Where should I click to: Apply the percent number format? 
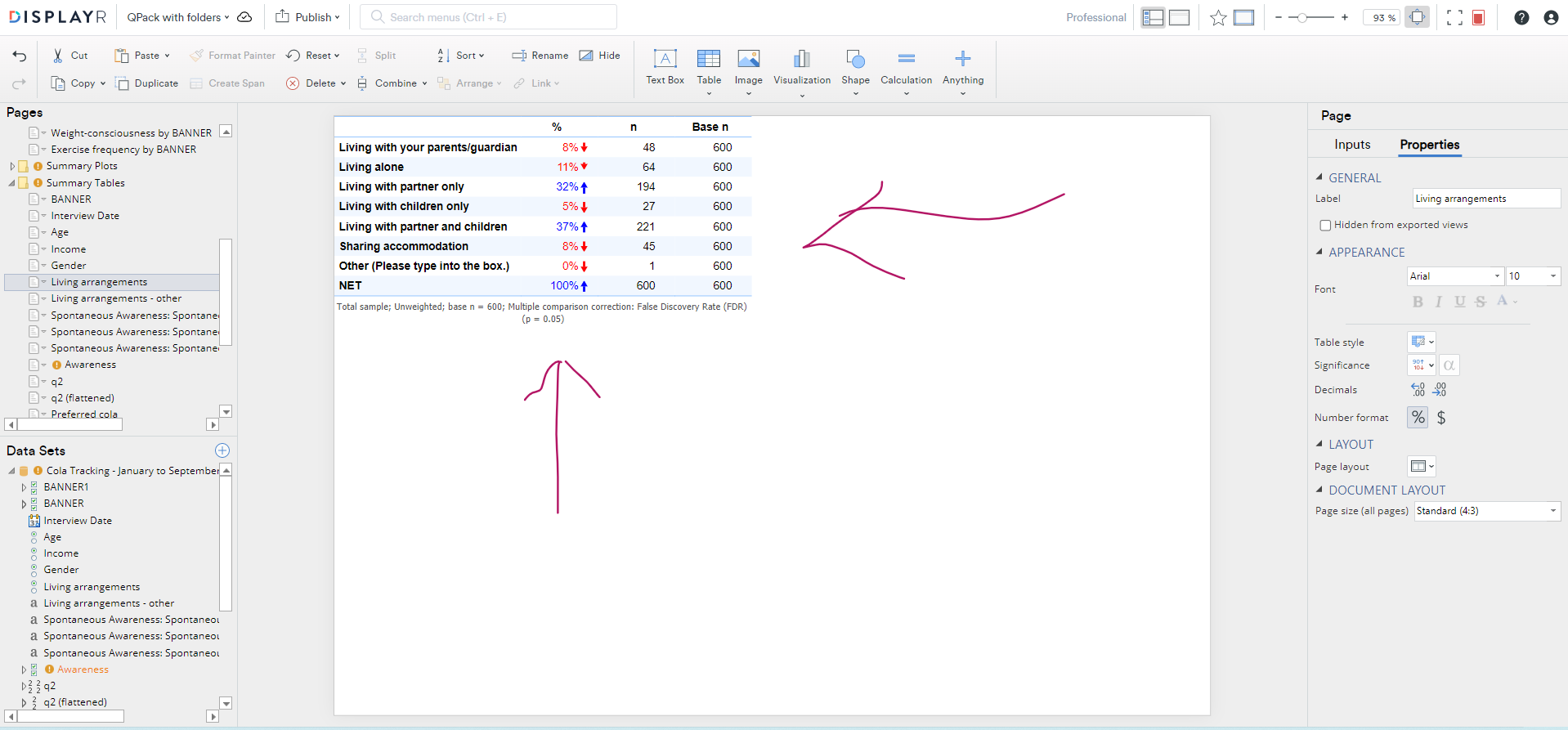(x=1418, y=418)
